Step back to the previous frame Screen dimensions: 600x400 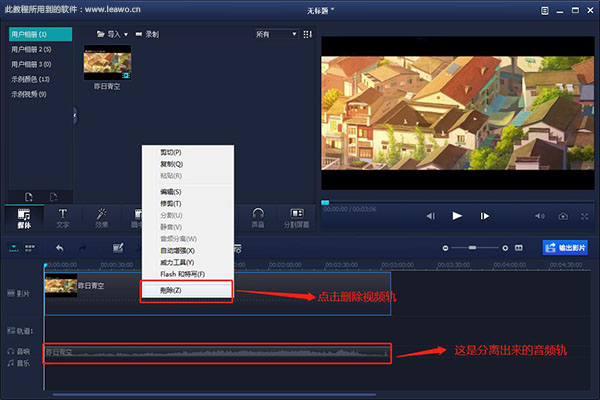(430, 216)
